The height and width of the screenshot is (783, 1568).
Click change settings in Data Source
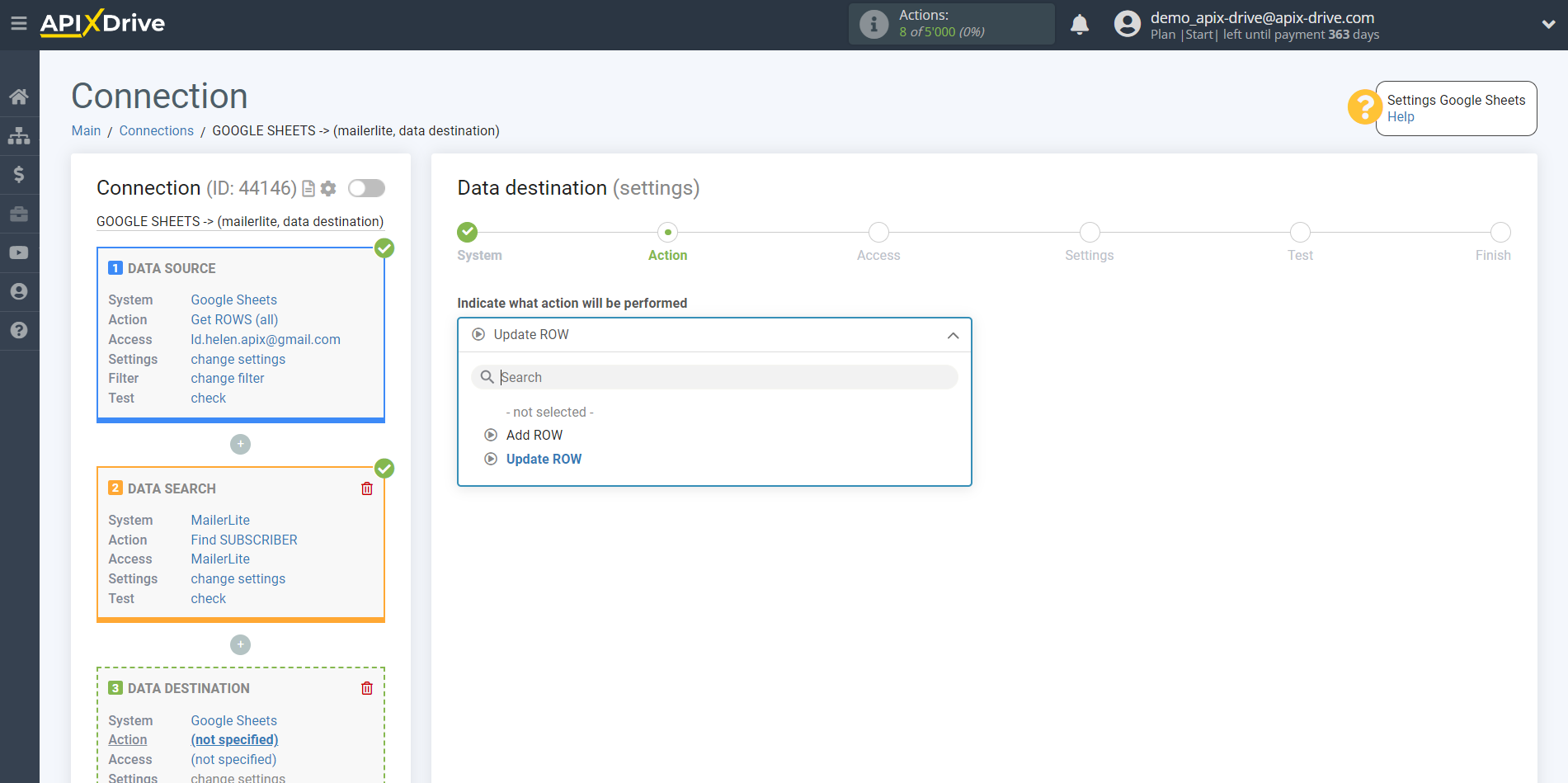click(x=238, y=359)
